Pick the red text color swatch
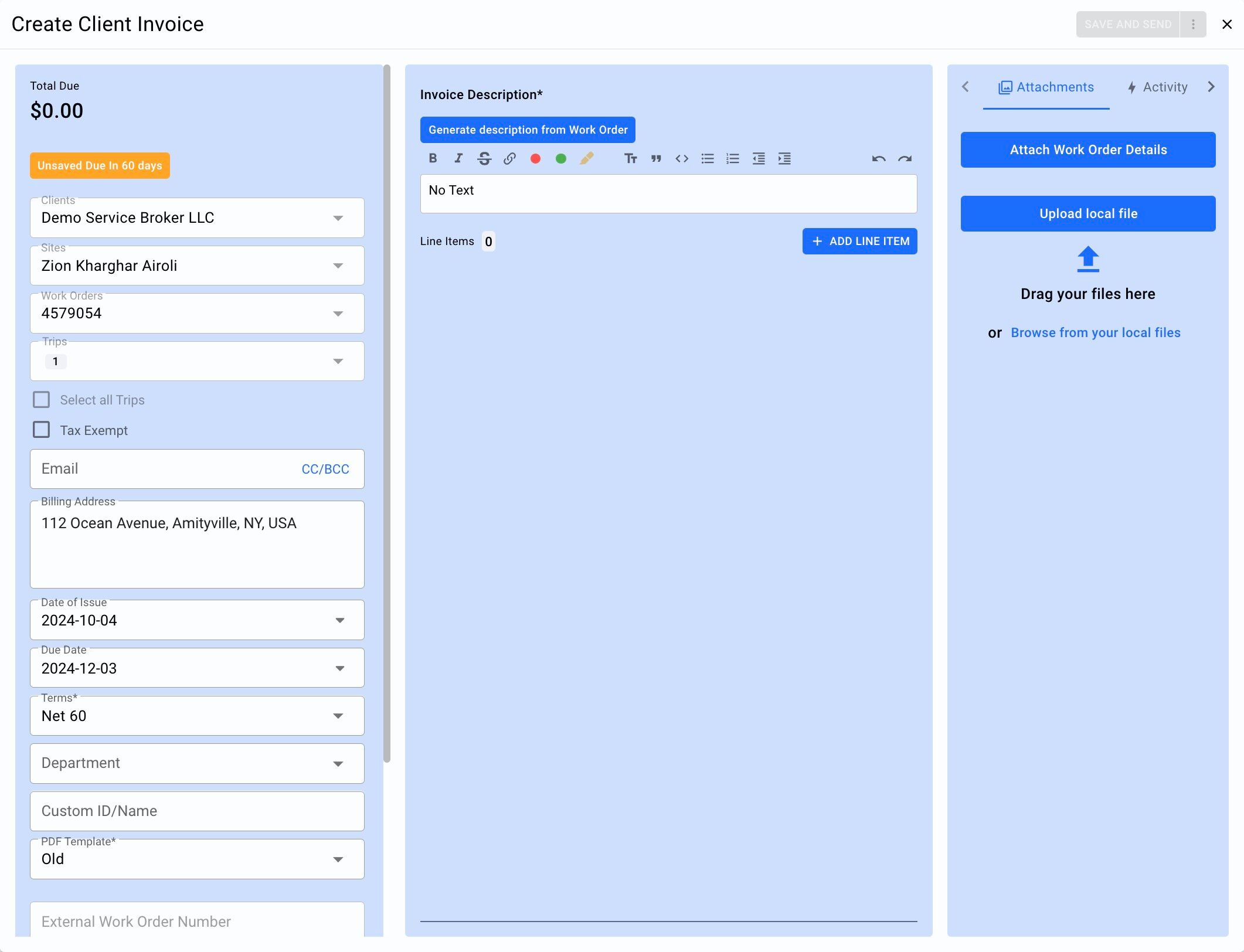Screen dimensions: 1244x952 coord(535,158)
